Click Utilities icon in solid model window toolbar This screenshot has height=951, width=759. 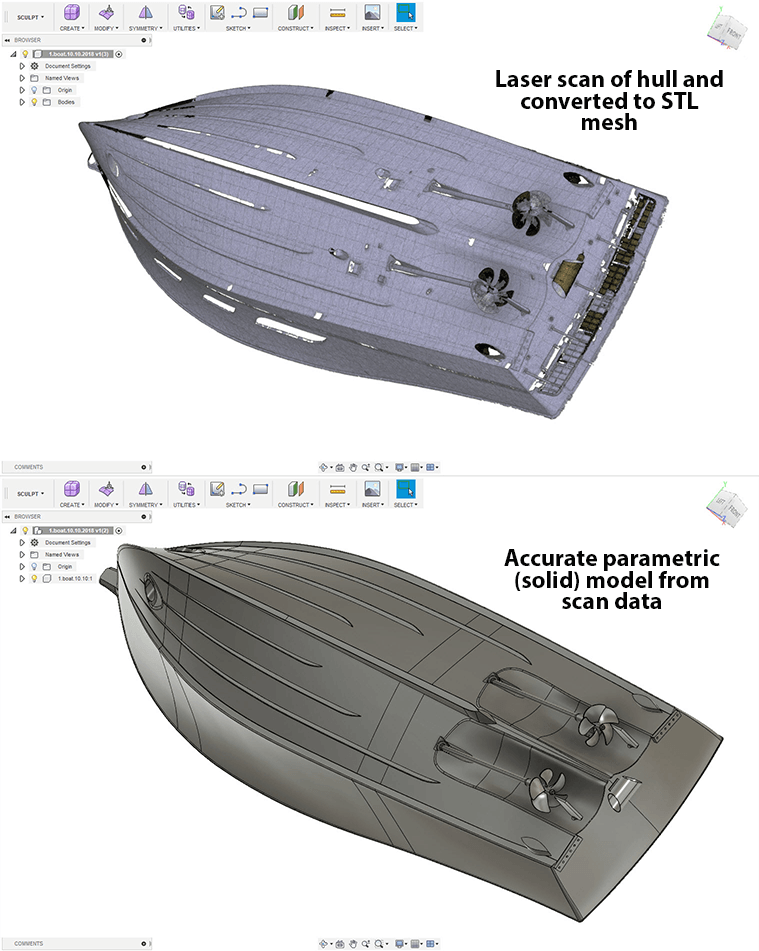186,489
